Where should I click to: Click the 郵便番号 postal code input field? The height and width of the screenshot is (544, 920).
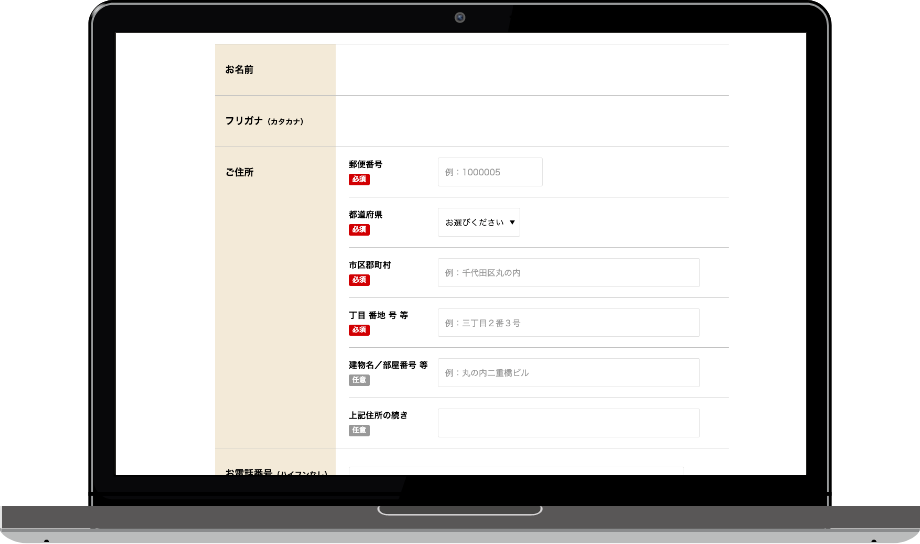[490, 172]
